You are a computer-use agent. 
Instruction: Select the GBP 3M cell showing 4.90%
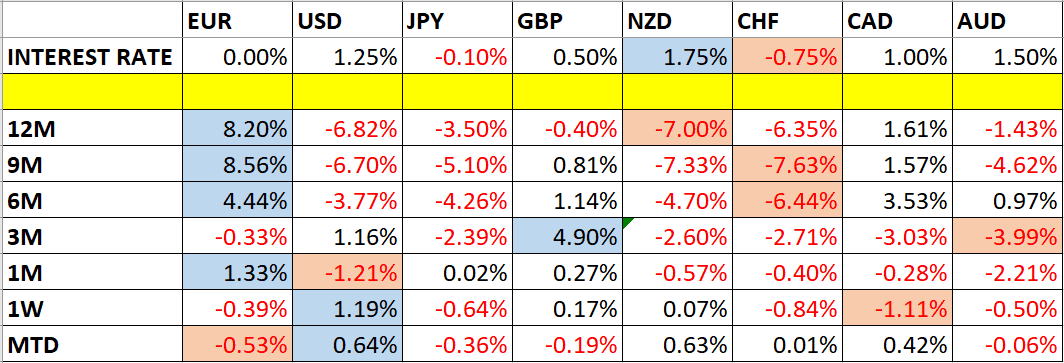click(567, 236)
